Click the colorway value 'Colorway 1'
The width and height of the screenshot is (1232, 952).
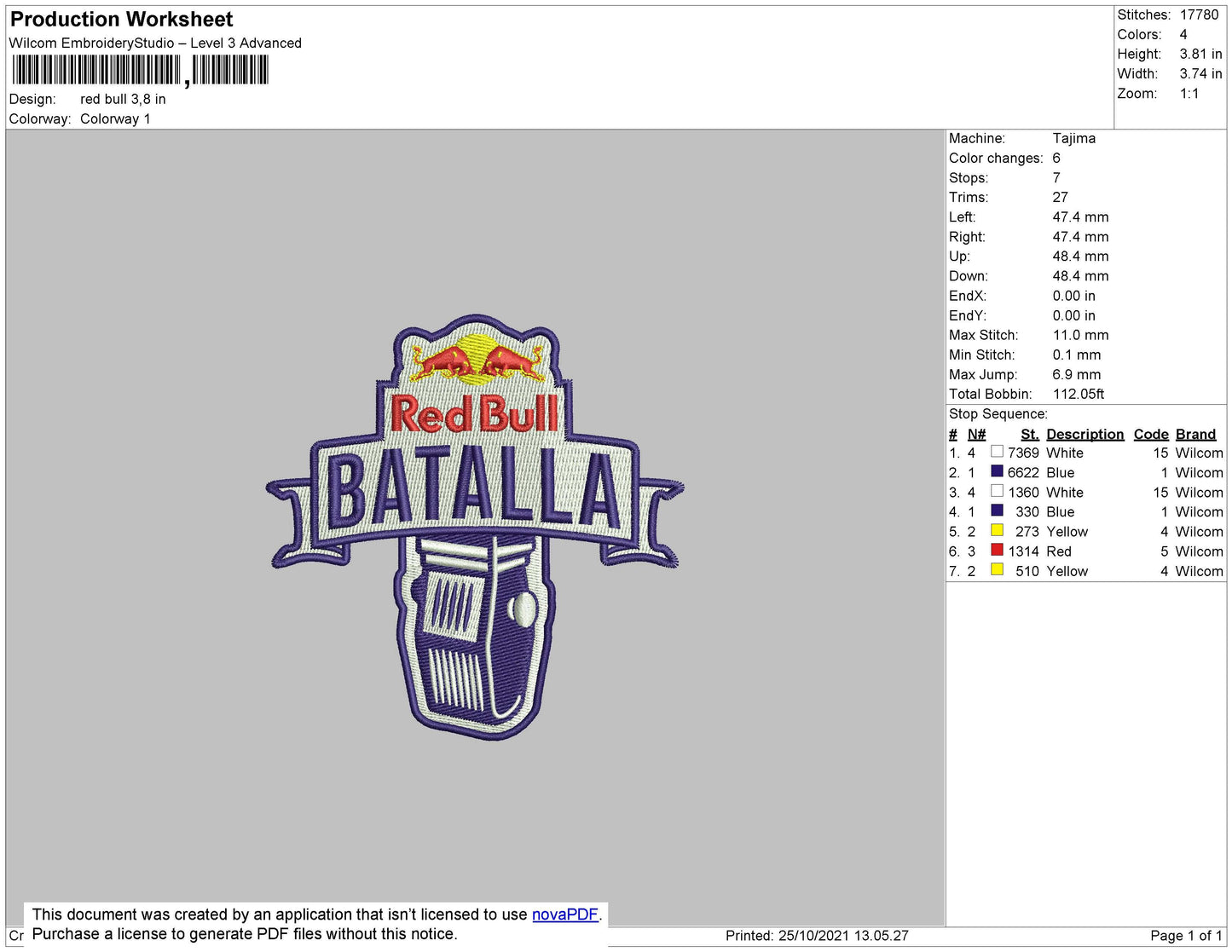click(x=115, y=118)
